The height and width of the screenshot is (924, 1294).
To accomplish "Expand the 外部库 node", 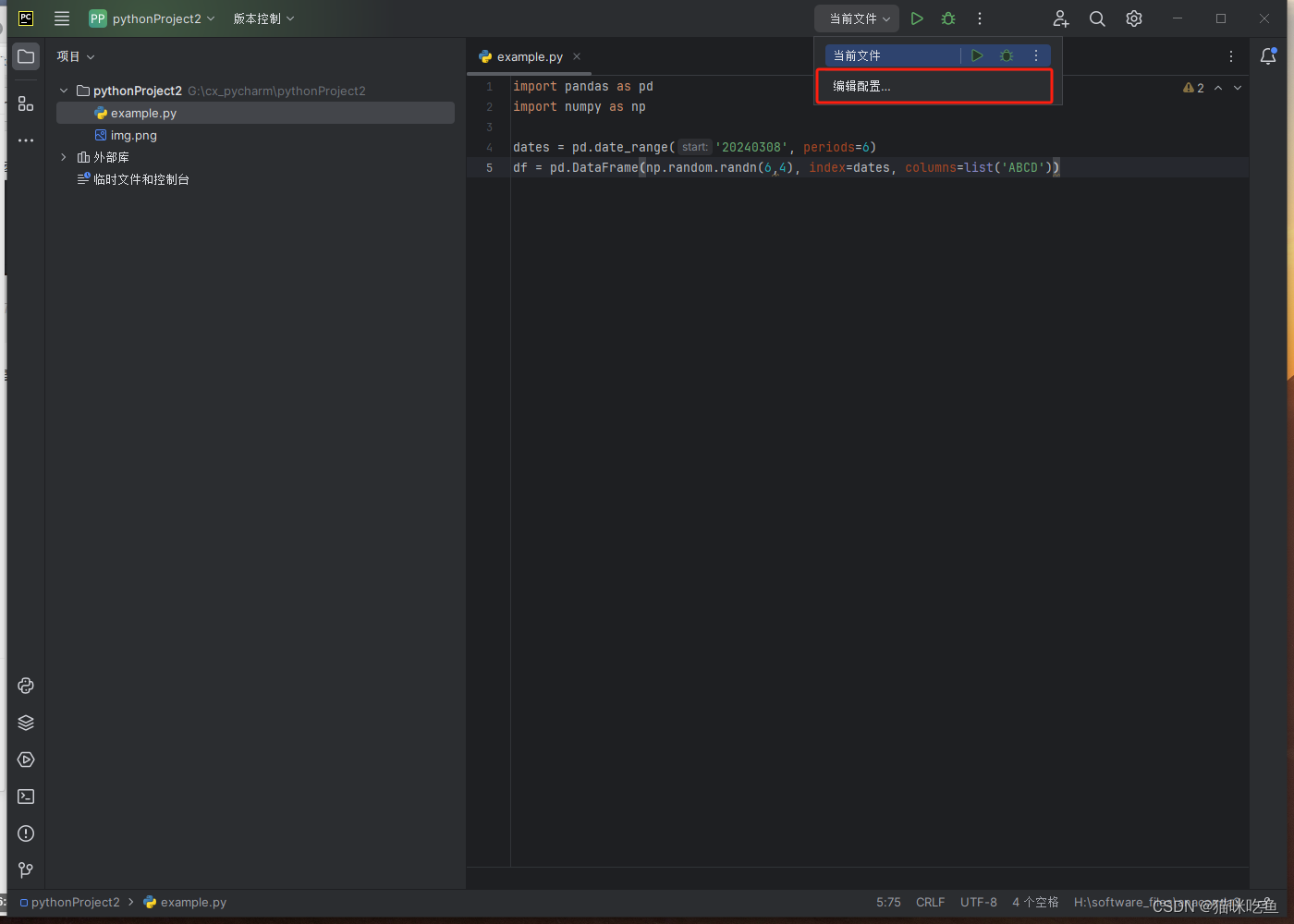I will pos(64,157).
